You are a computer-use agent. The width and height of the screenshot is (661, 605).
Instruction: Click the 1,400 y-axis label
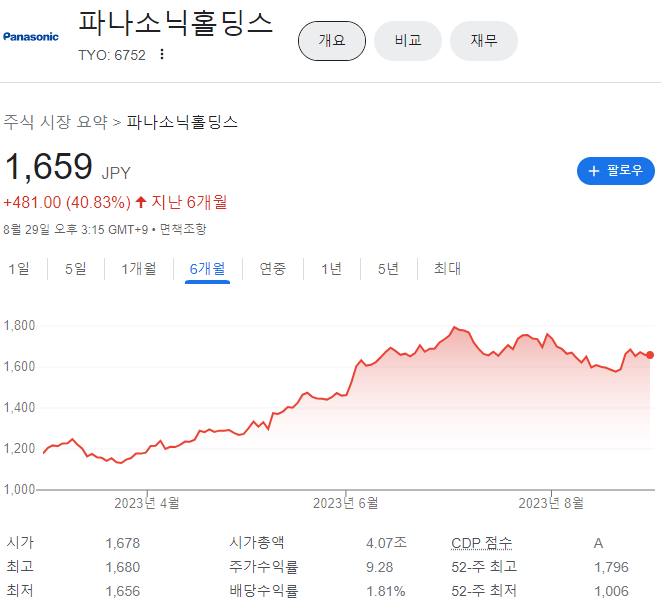point(19,408)
